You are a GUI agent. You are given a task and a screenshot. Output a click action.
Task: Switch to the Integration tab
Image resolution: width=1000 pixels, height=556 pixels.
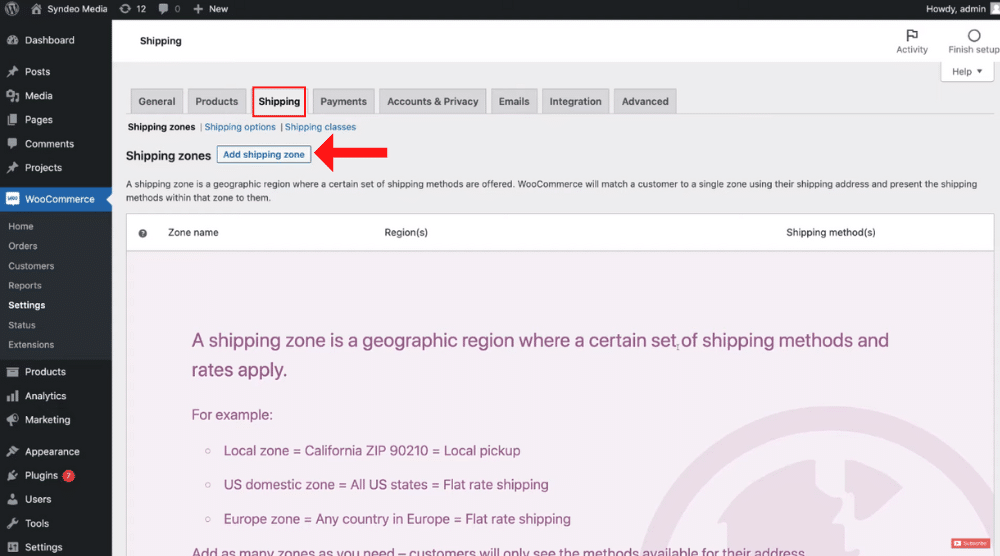point(575,101)
